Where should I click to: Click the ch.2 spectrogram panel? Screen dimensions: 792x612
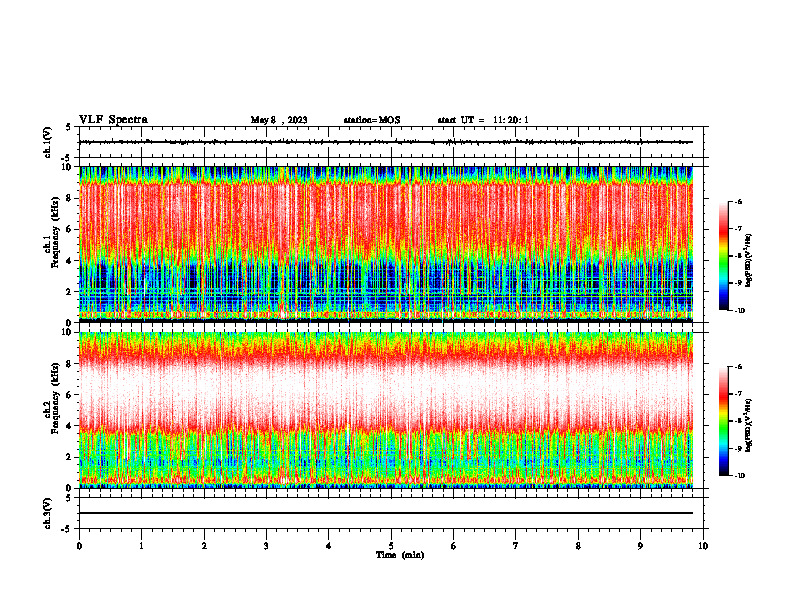(x=386, y=410)
